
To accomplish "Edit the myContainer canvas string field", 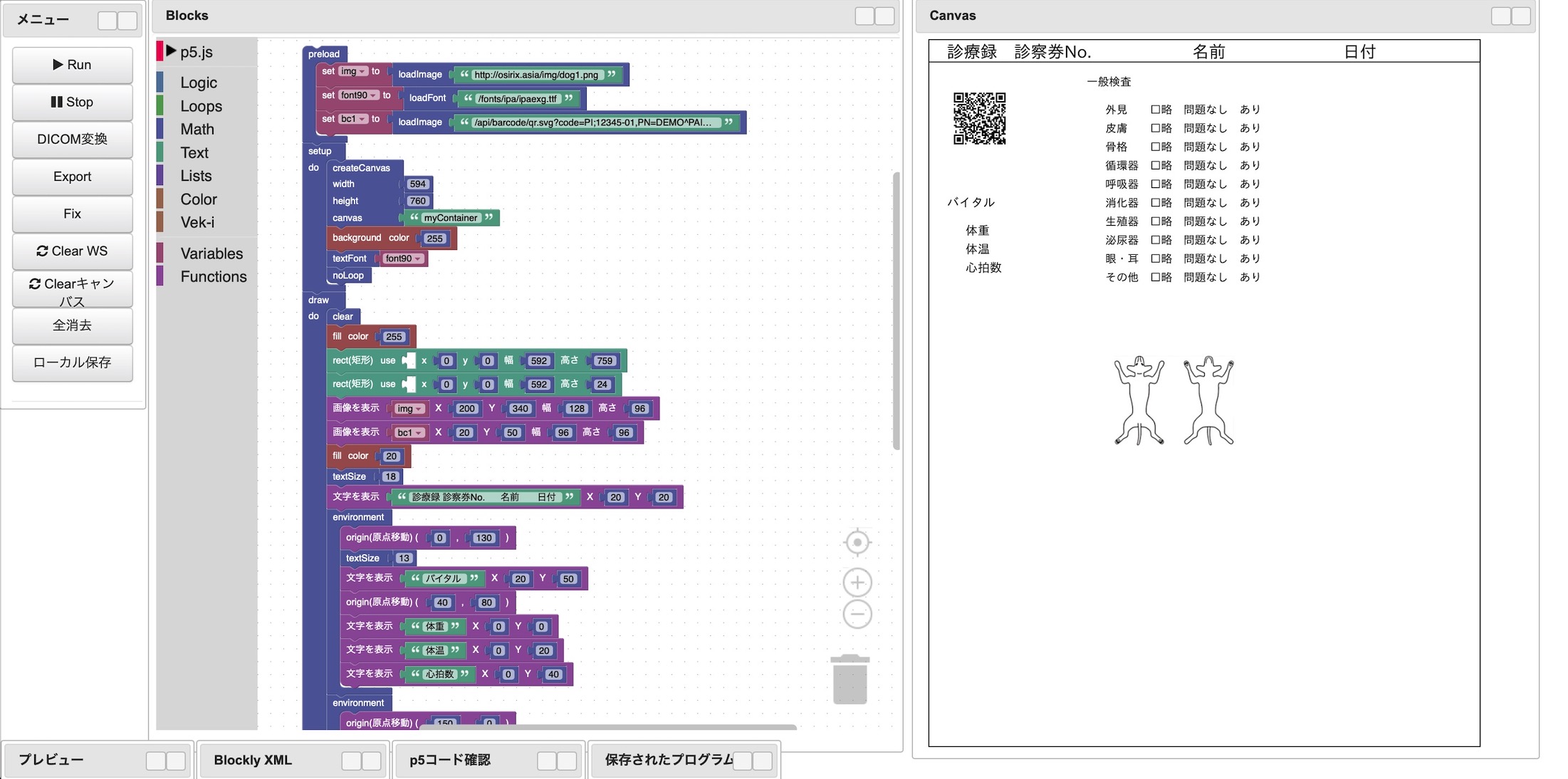I will tap(451, 218).
